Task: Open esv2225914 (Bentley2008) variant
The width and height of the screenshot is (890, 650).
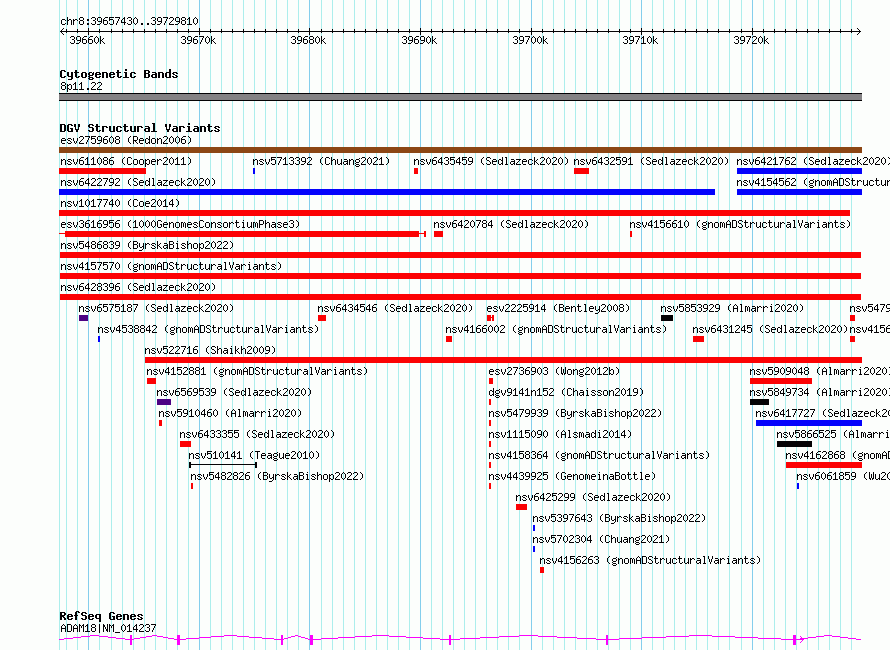Action: click(x=558, y=308)
